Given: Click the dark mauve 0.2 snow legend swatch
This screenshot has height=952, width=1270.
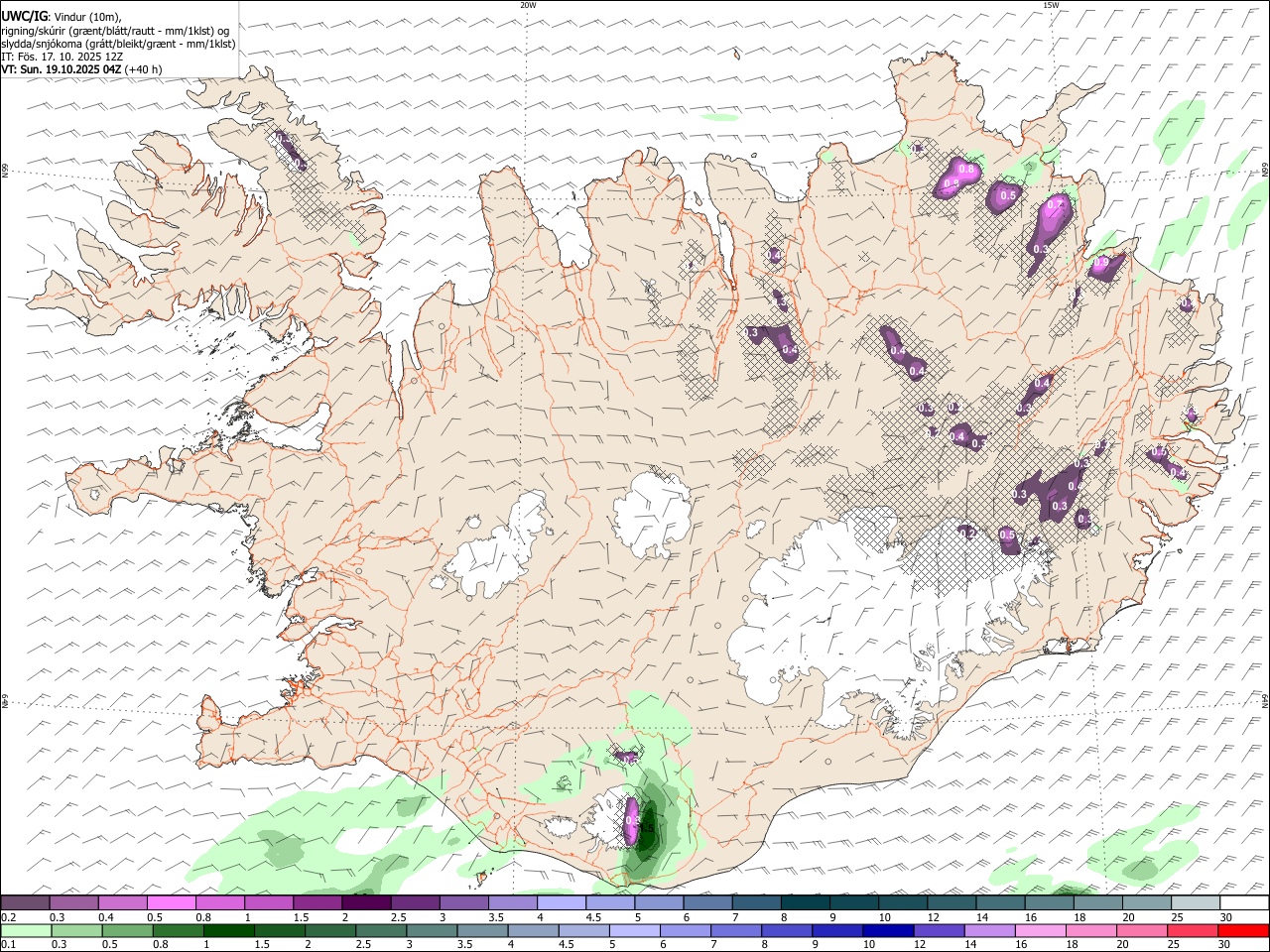Looking at the screenshot, I should pyautogui.click(x=25, y=902).
